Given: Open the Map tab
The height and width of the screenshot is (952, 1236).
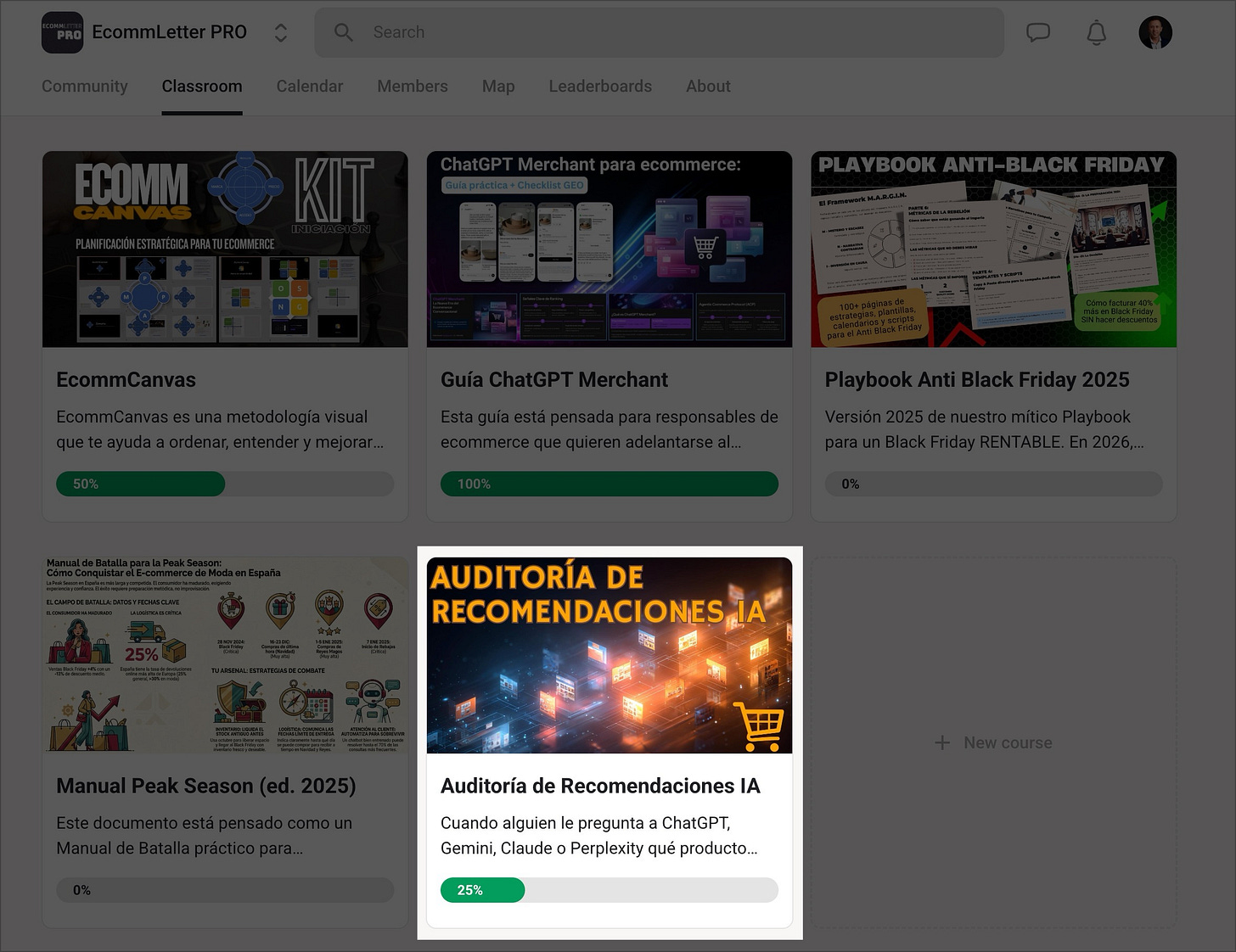Looking at the screenshot, I should click(x=498, y=86).
